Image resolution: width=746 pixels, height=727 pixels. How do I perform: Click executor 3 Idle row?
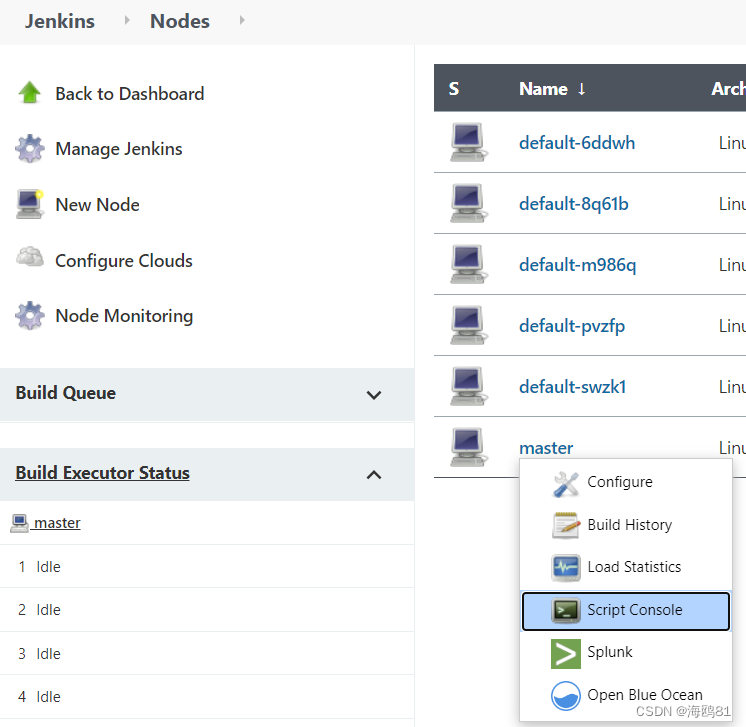tap(207, 654)
